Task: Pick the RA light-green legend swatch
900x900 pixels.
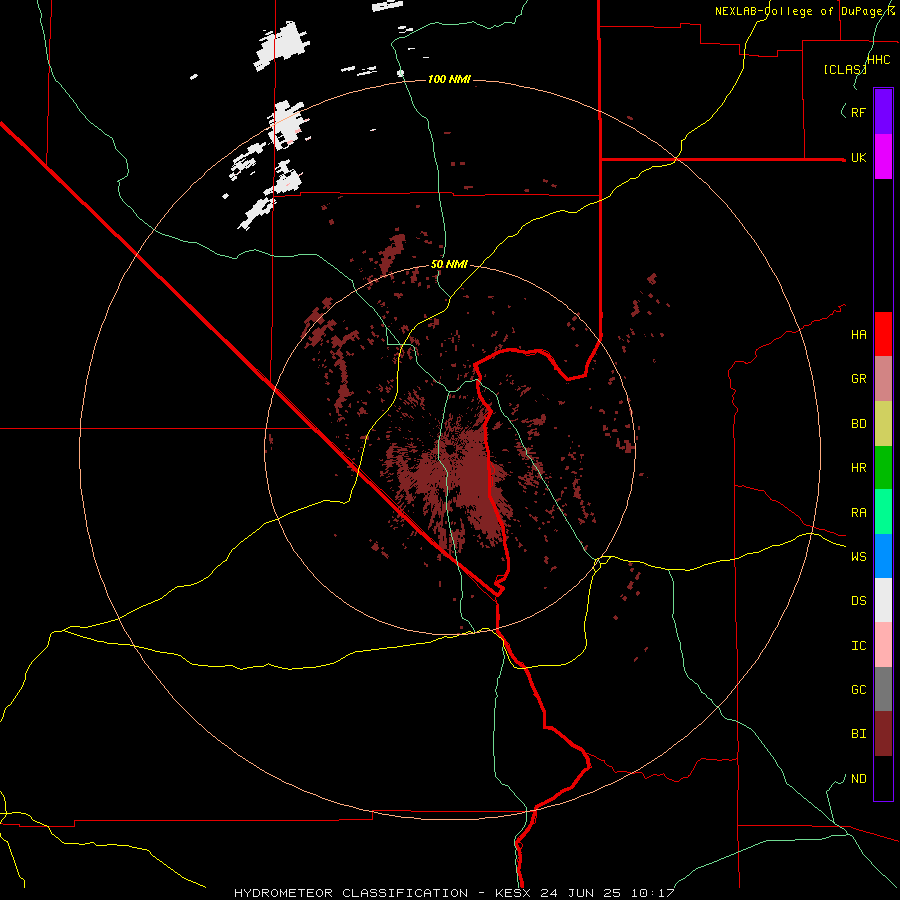Action: pos(883,512)
